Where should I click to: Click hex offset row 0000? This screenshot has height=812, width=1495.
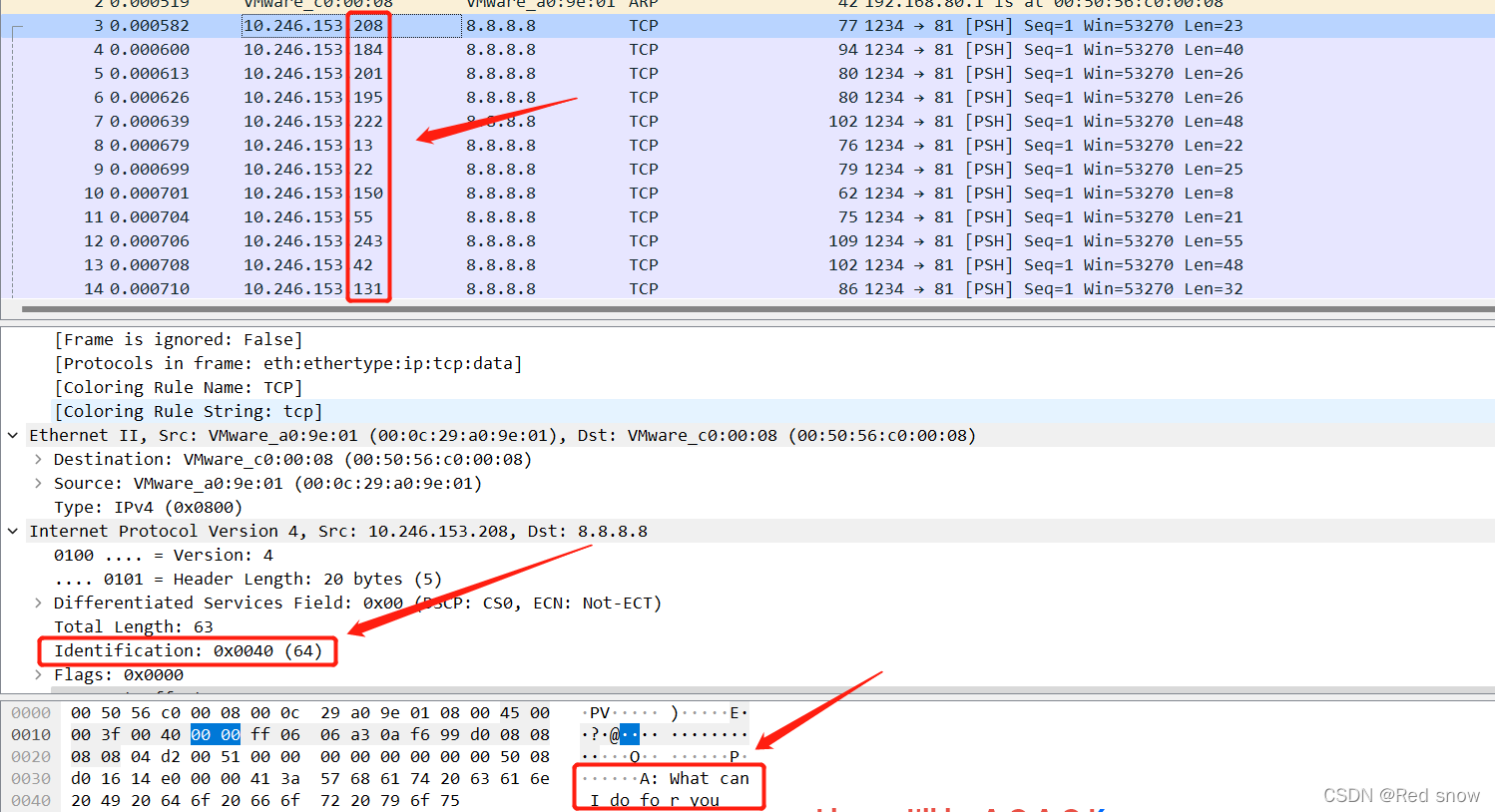(31, 713)
